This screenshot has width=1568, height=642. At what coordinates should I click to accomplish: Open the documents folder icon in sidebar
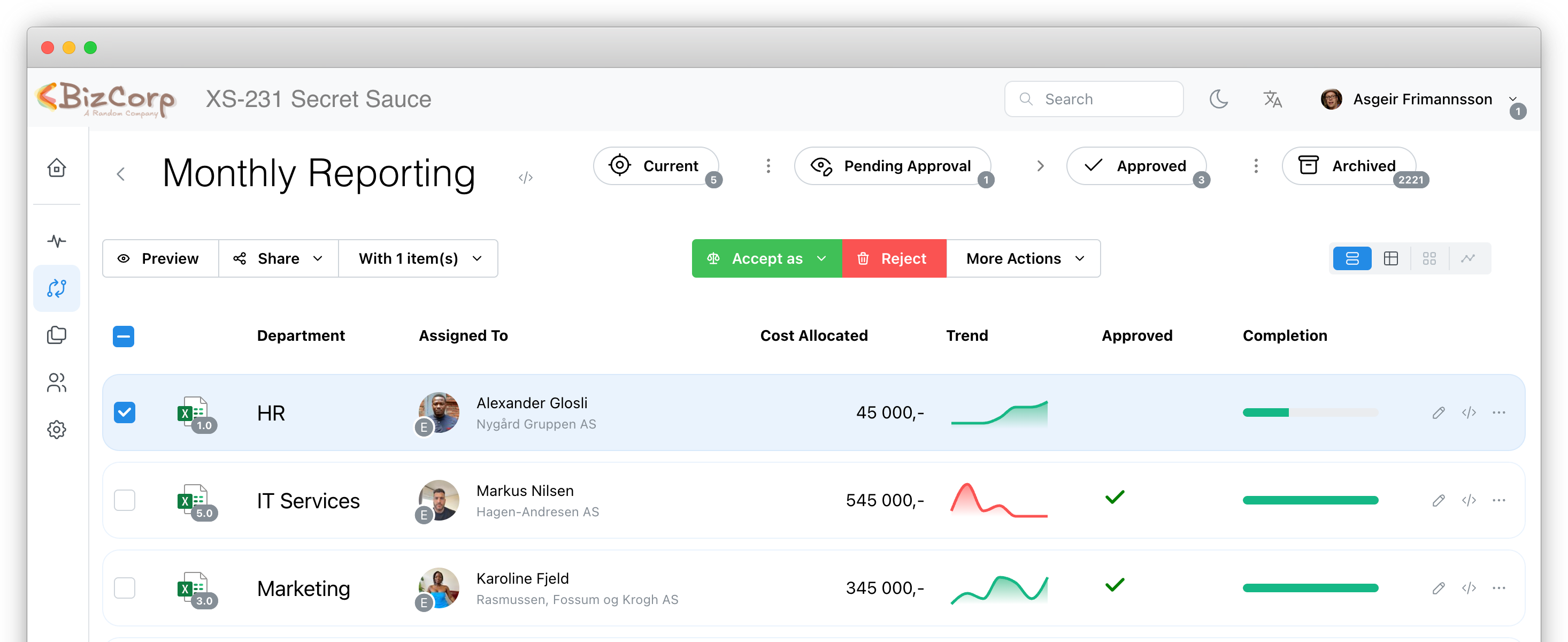(x=57, y=334)
